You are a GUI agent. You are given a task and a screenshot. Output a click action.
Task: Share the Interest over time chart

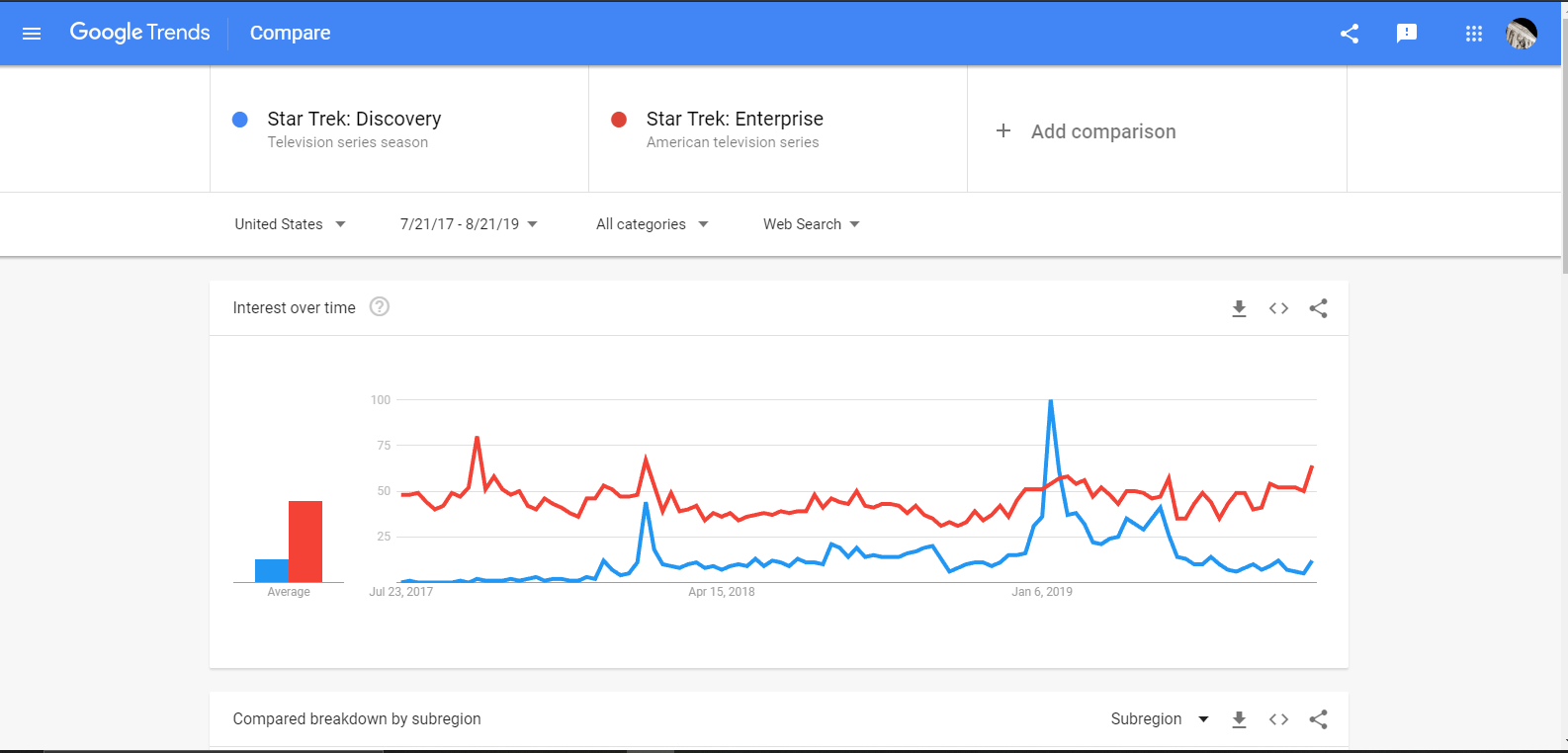[x=1318, y=308]
